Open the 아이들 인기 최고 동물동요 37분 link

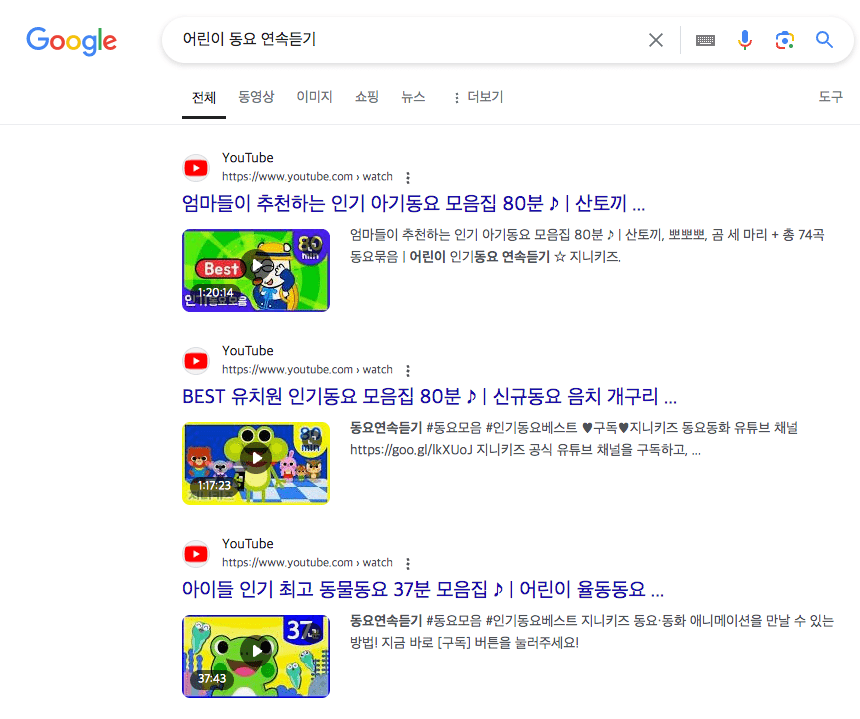coord(423,590)
